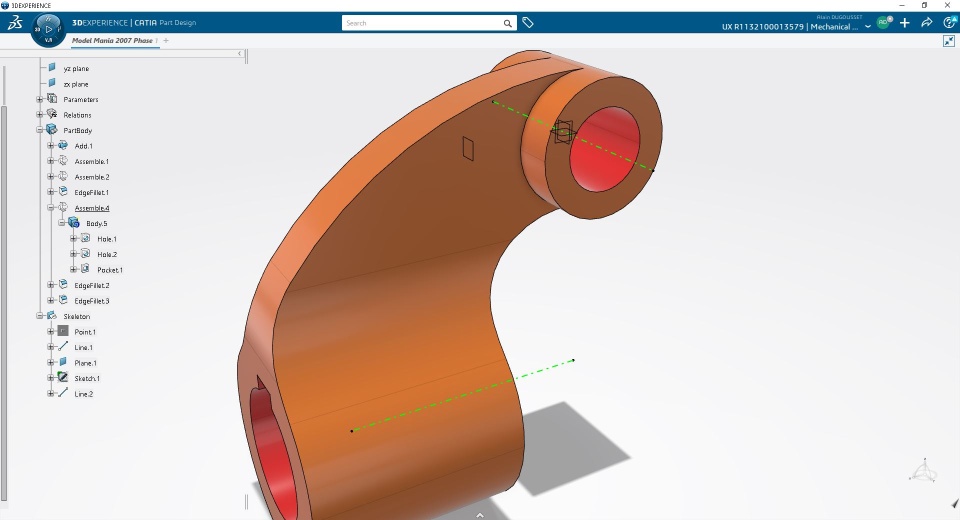960x520 pixels.
Task: Click the red upper hole on the model
Action: pyautogui.click(x=605, y=149)
